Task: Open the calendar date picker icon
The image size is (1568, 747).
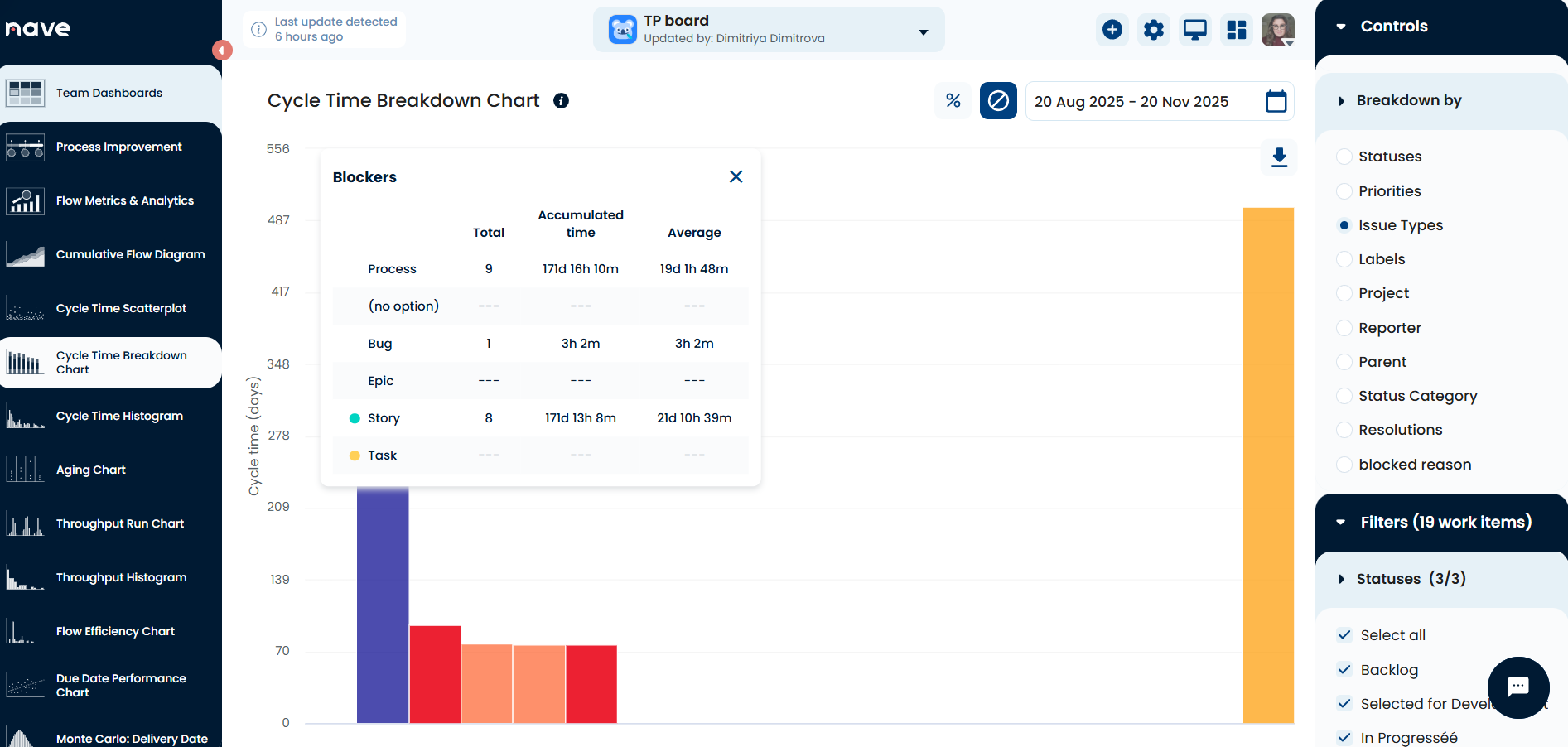Action: click(x=1276, y=101)
